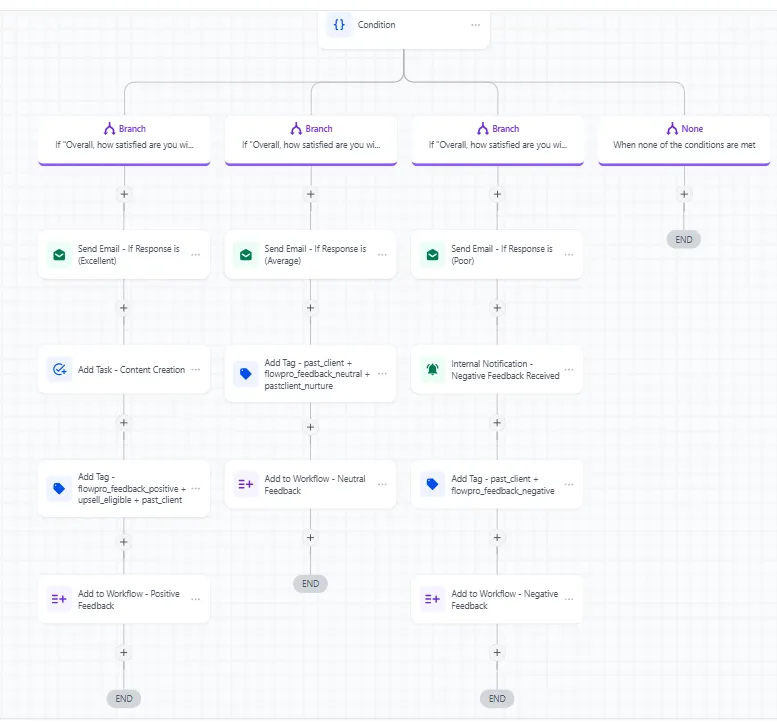Viewport: 777px width, 726px height.
Task: Click Add to Workflow Negative Feedback icon
Action: (x=433, y=599)
